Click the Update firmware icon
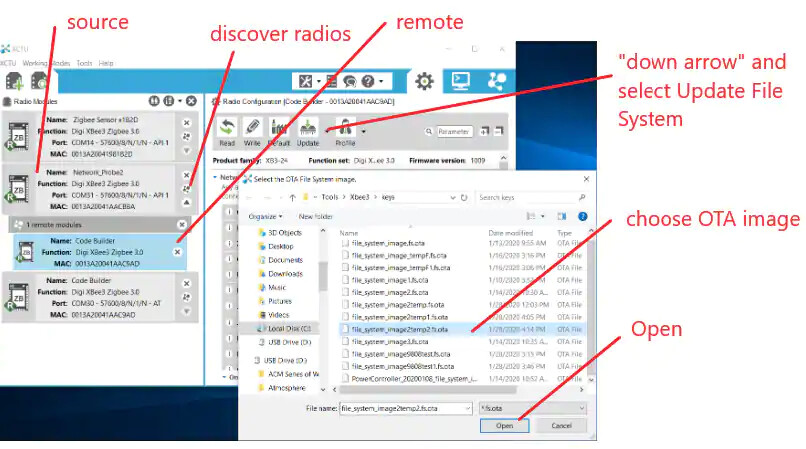Viewport: 806px width, 449px height. click(x=307, y=133)
